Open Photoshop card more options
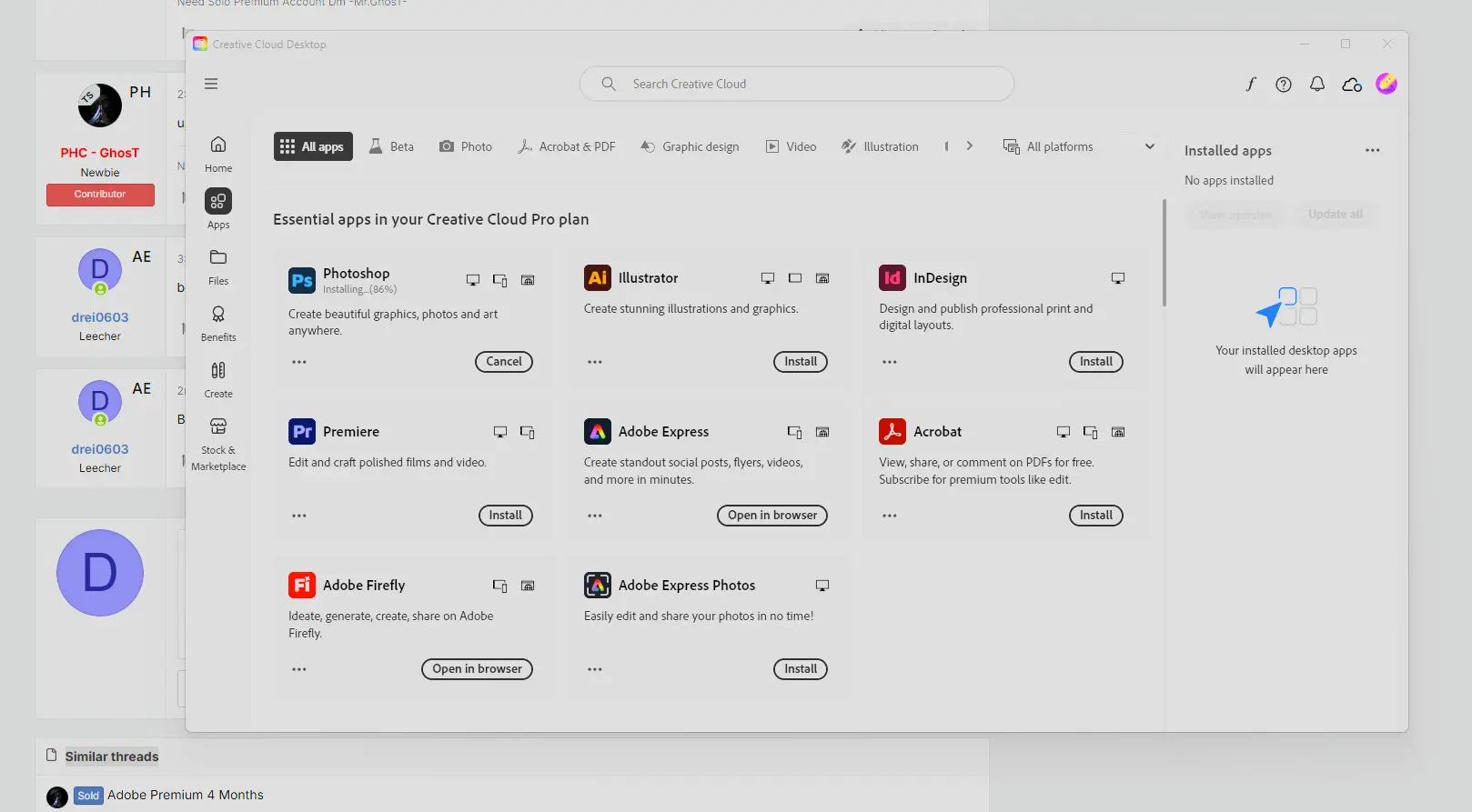Image resolution: width=1472 pixels, height=812 pixels. 299,362
